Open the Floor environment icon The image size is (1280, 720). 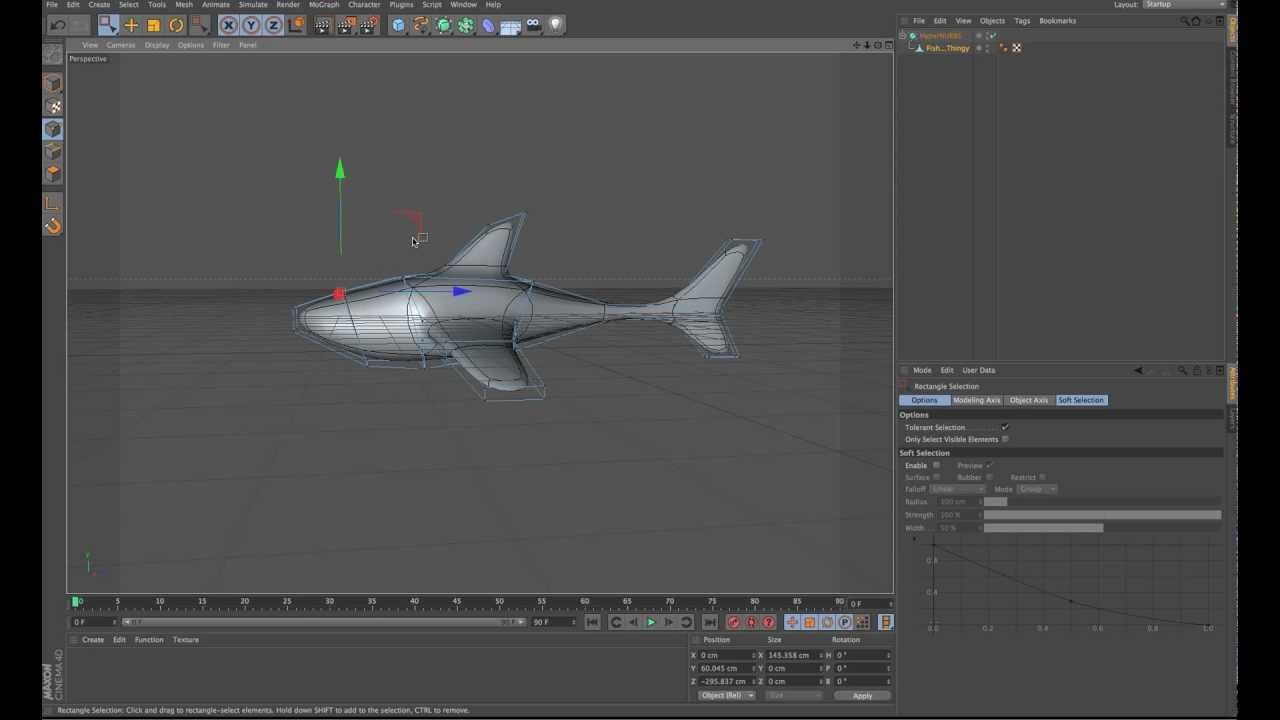point(511,25)
